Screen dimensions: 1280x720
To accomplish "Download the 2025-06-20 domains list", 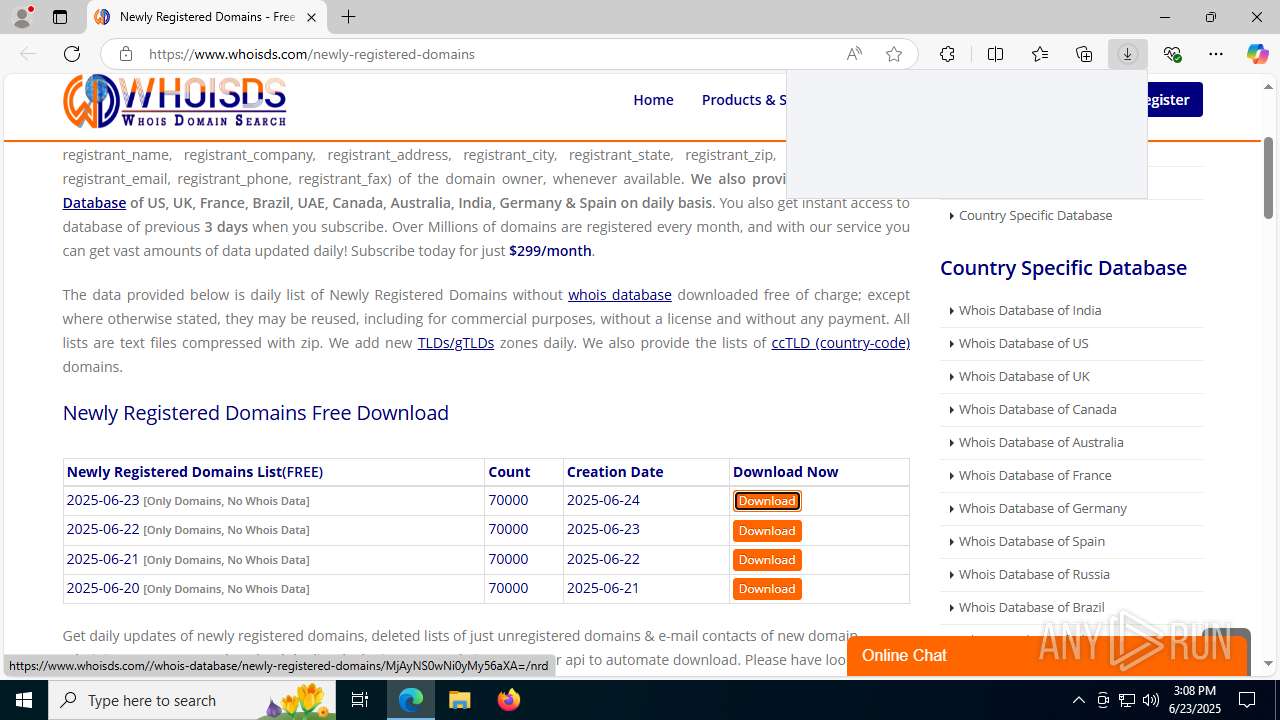I will click(x=767, y=589).
